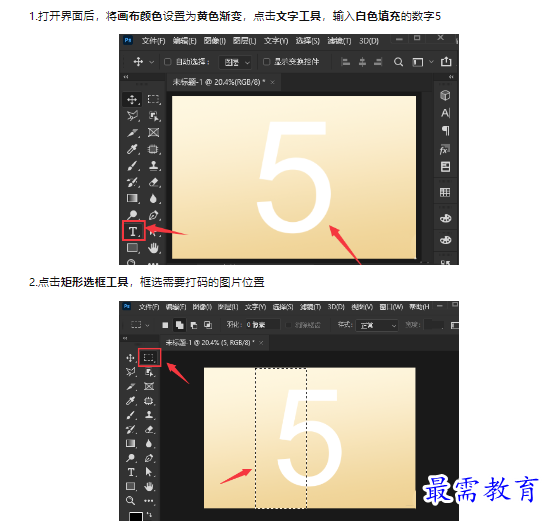Expand the workspace switcher chevron in step 1
Viewport: 547px width, 521px height.
[x=431, y=62]
